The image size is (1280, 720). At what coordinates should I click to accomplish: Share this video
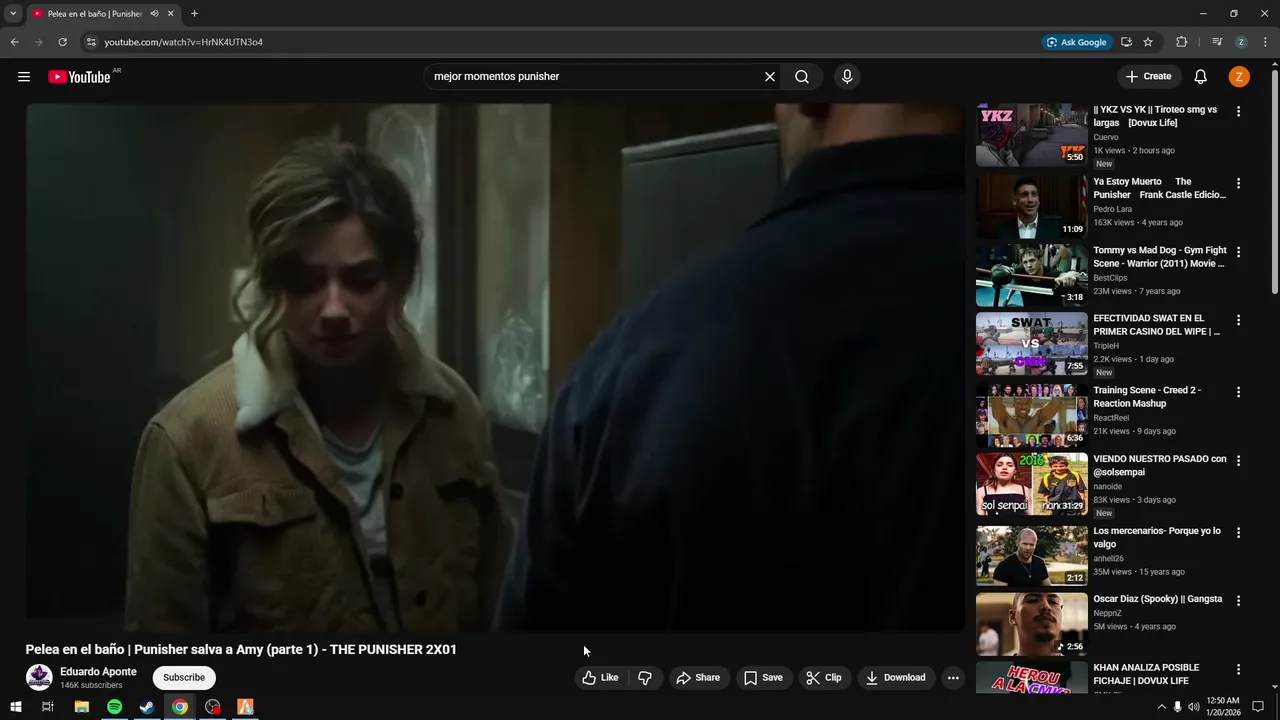tap(698, 678)
